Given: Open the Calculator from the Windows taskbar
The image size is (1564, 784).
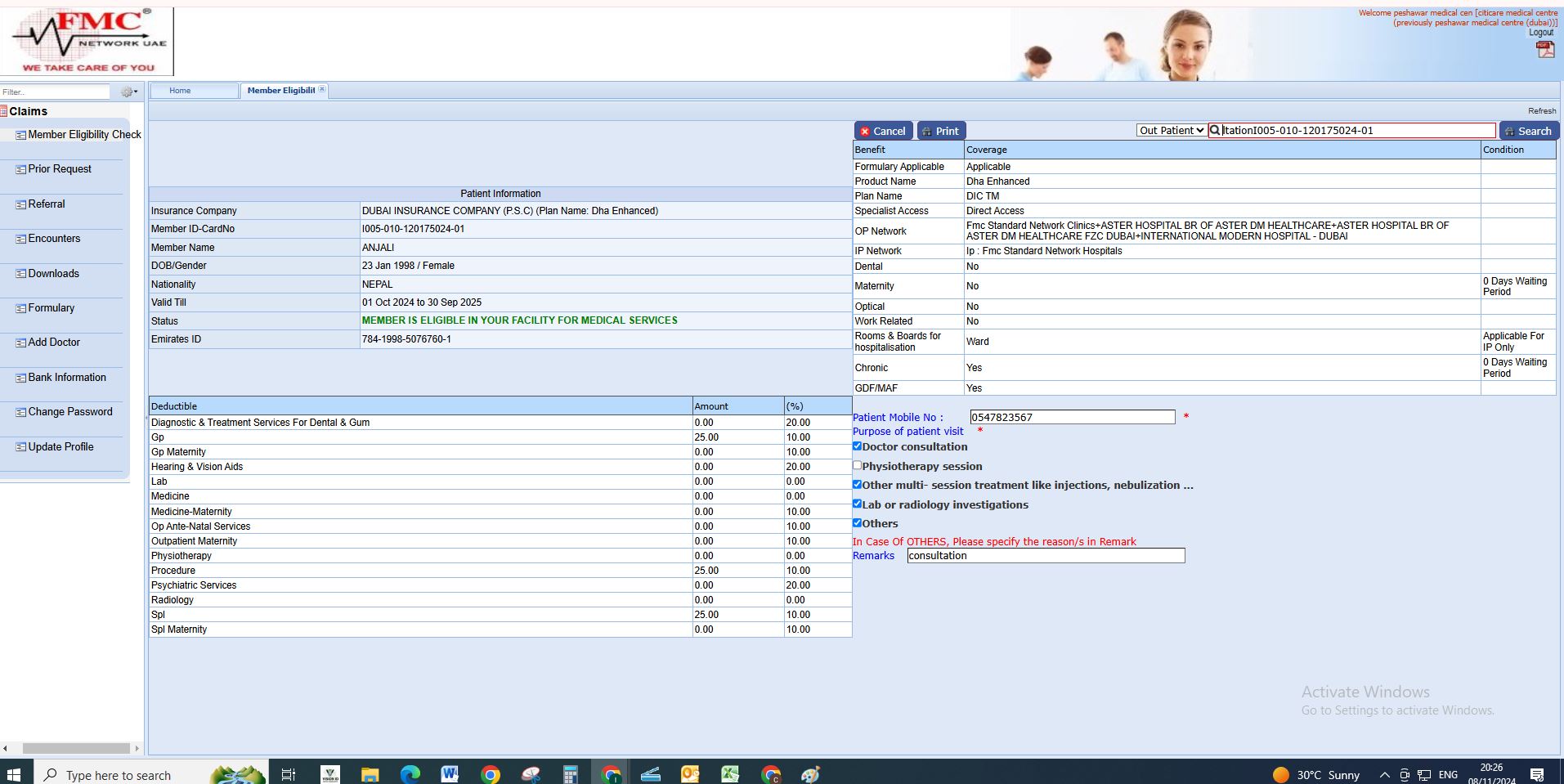Looking at the screenshot, I should pyautogui.click(x=570, y=774).
